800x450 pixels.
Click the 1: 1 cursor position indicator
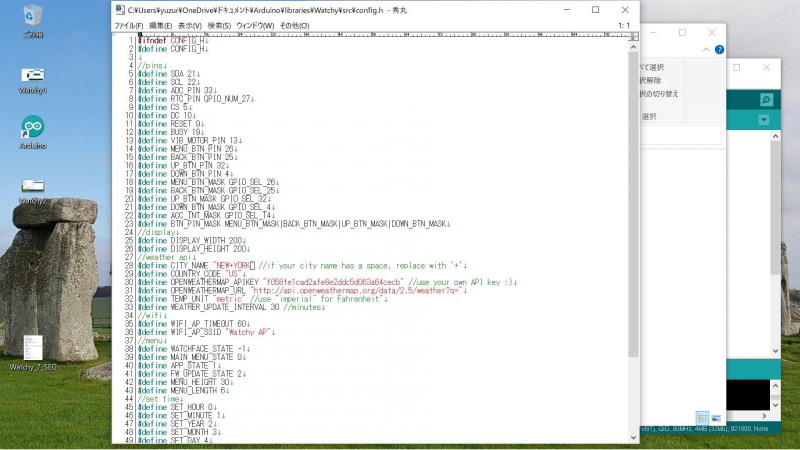pos(623,26)
